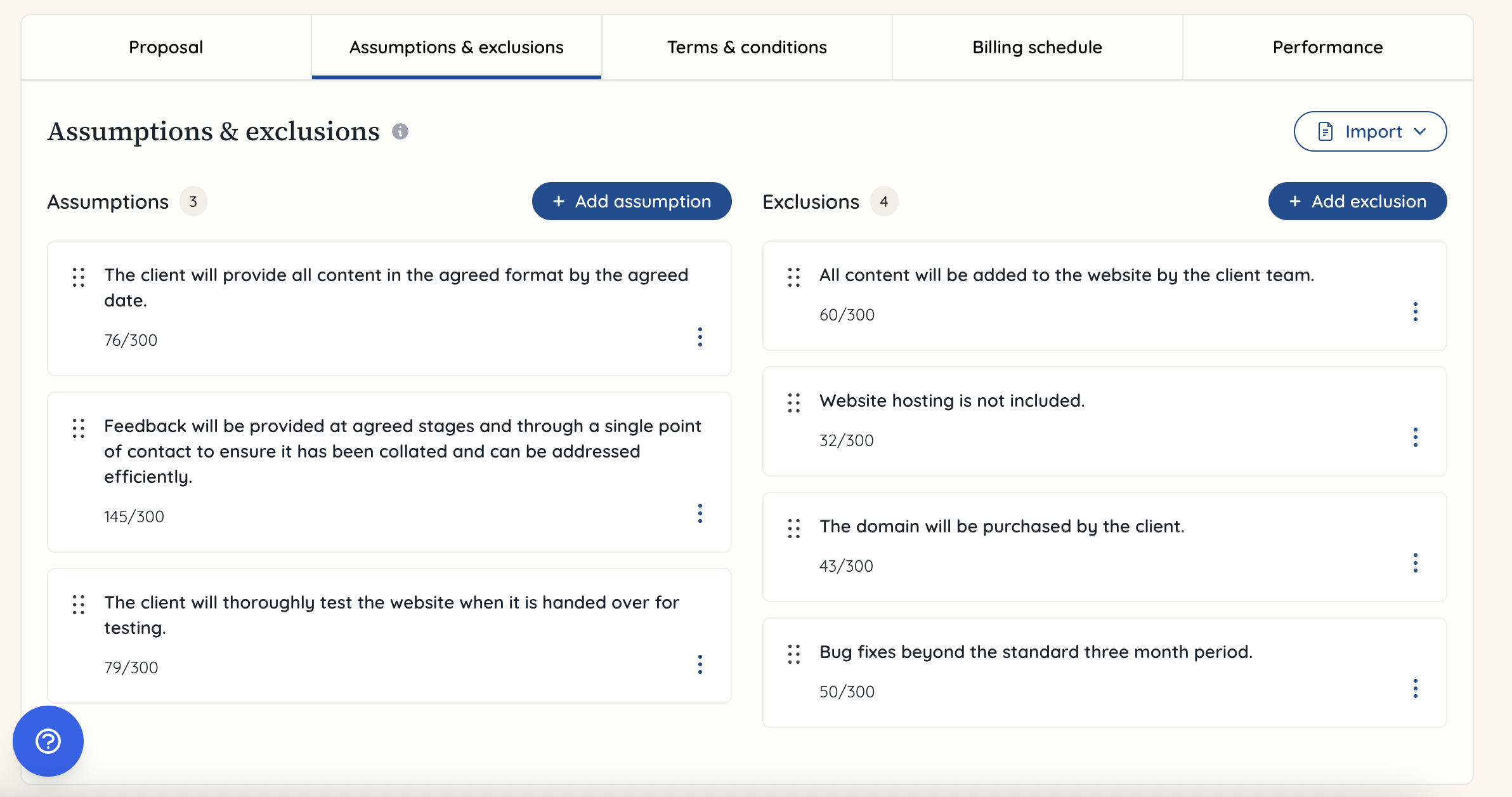Click the 145/300 character counter on the Feedback assumption
The image size is (1512, 797).
[134, 516]
